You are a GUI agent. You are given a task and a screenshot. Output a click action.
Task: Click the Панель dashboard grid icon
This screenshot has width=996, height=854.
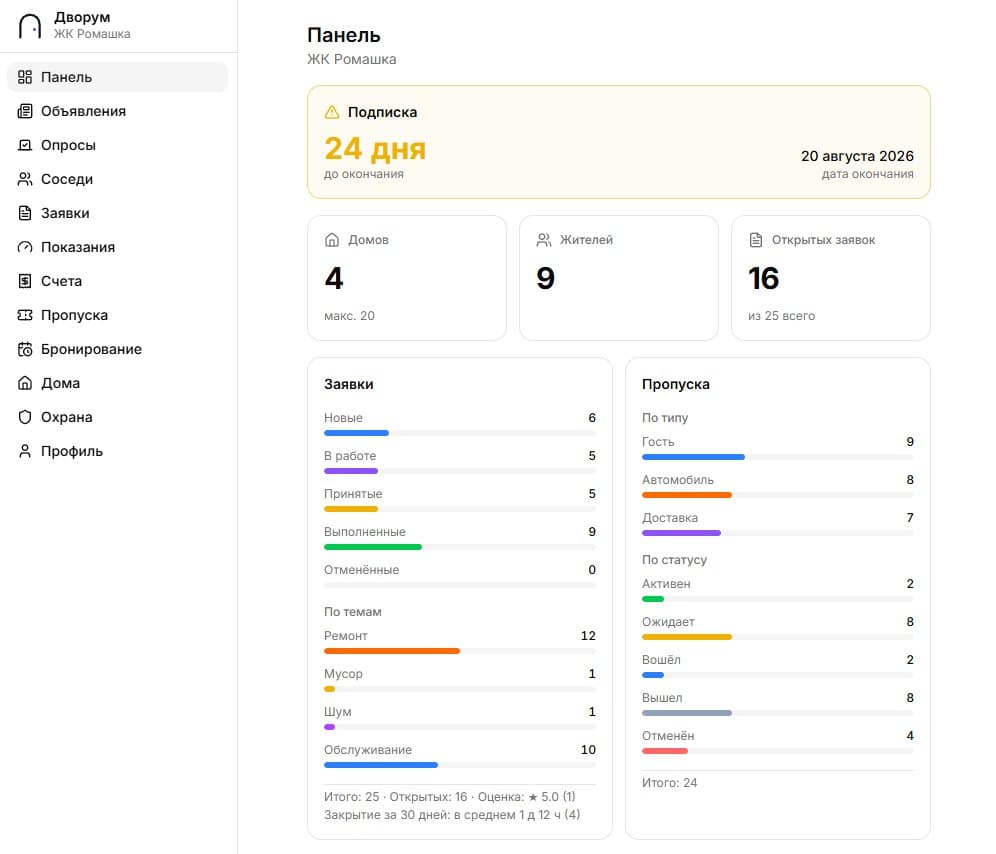tap(25, 77)
